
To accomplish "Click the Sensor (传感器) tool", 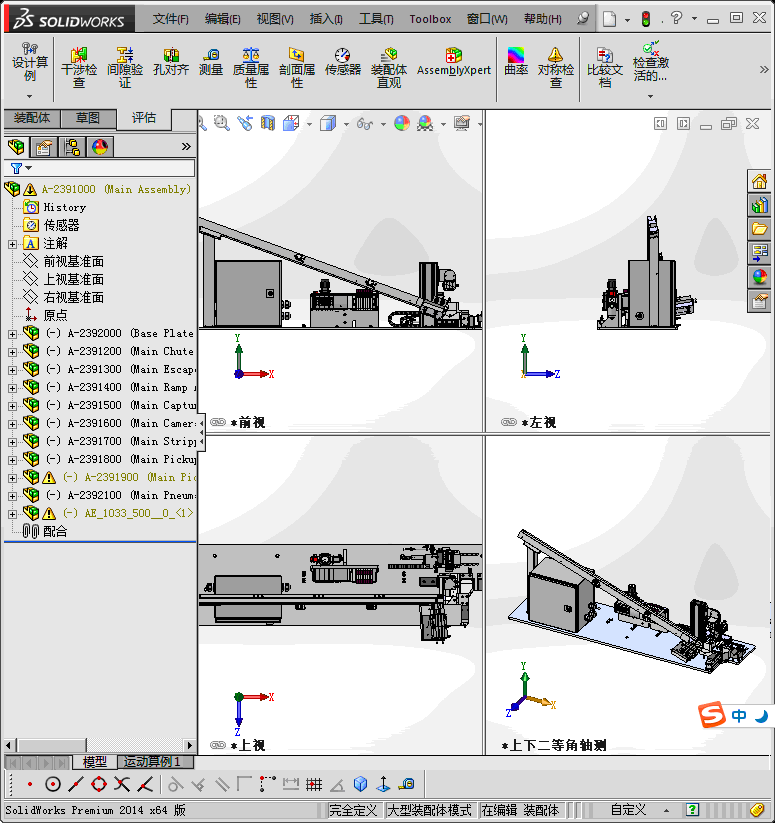I will 343,62.
